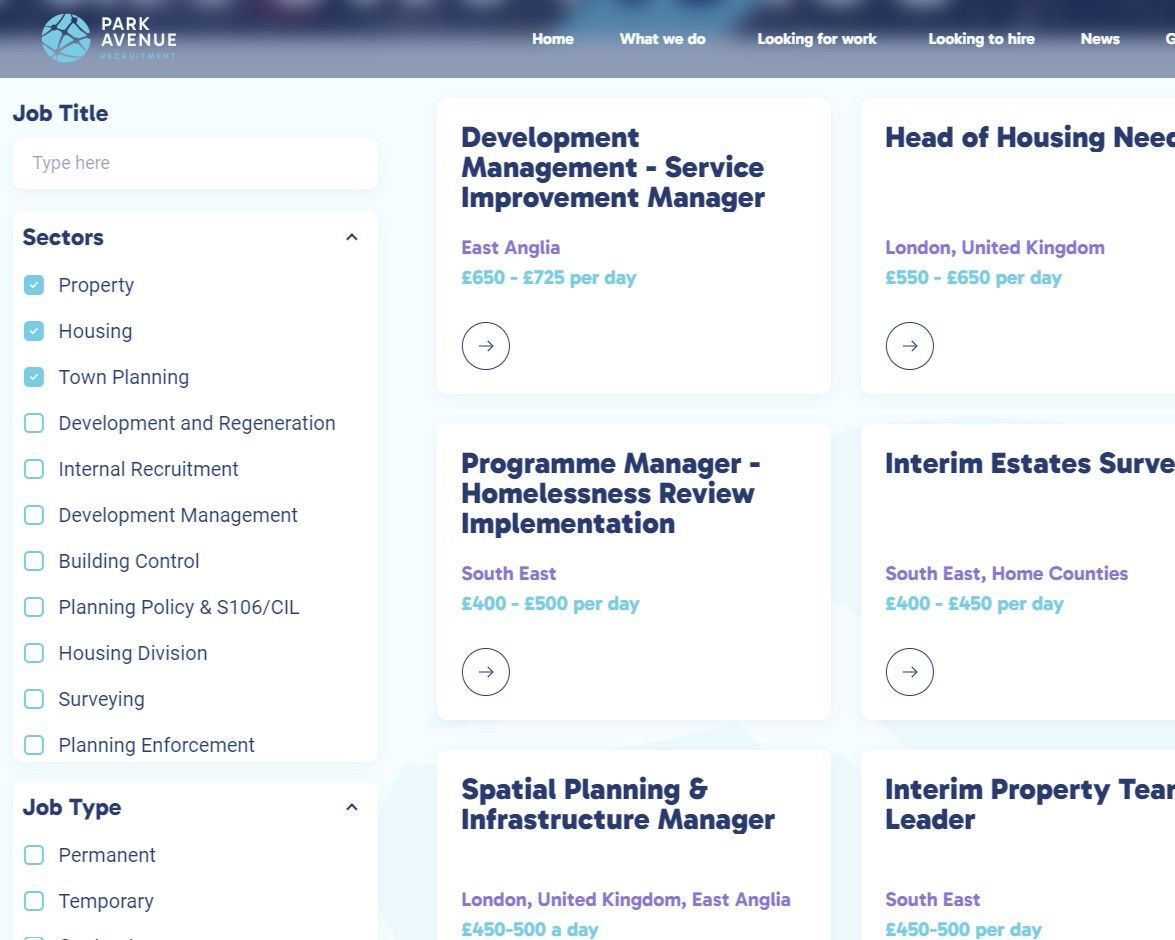Click the East Anglia location text

tap(511, 247)
